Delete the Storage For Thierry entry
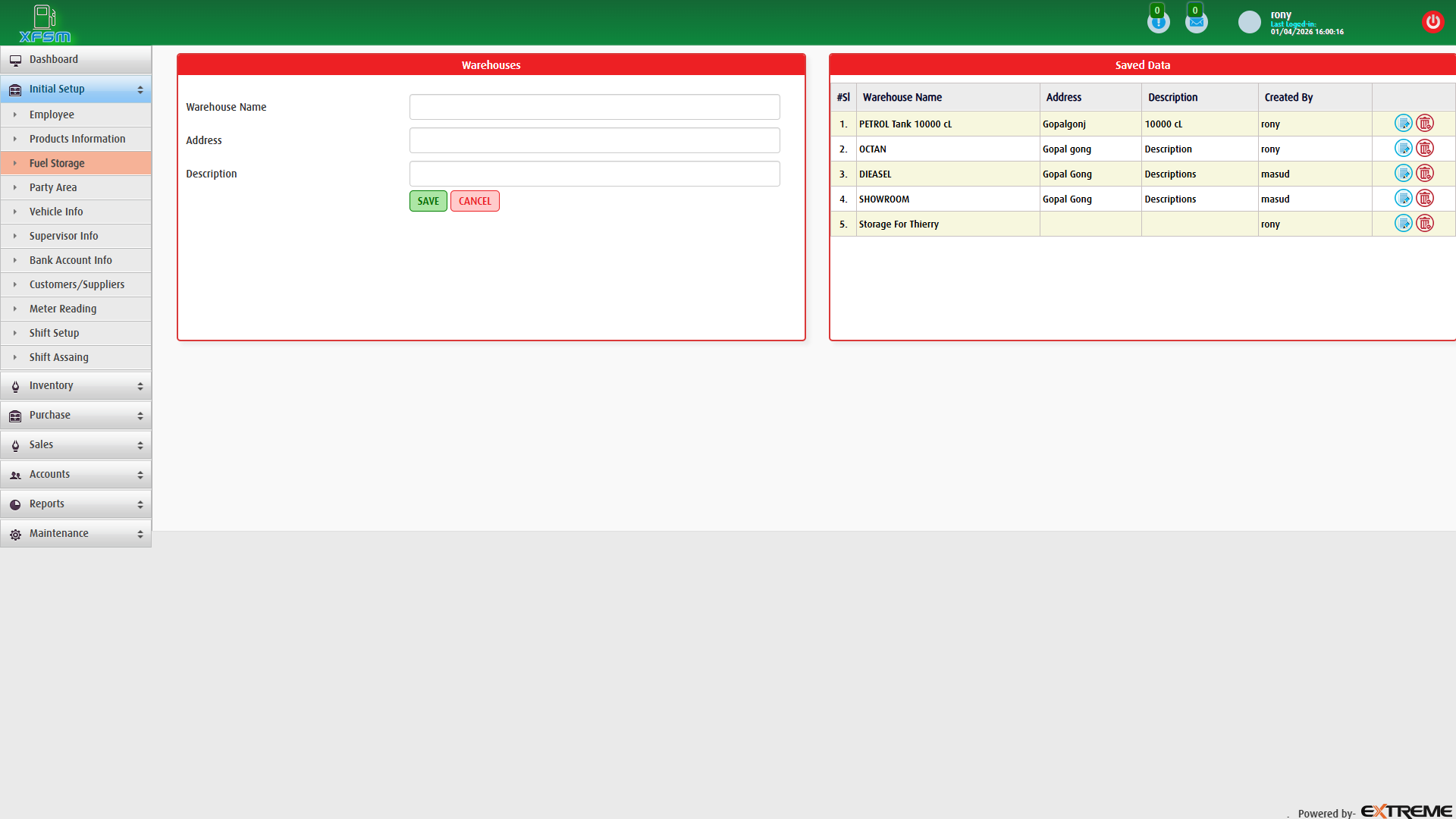The height and width of the screenshot is (819, 1456). [x=1426, y=223]
